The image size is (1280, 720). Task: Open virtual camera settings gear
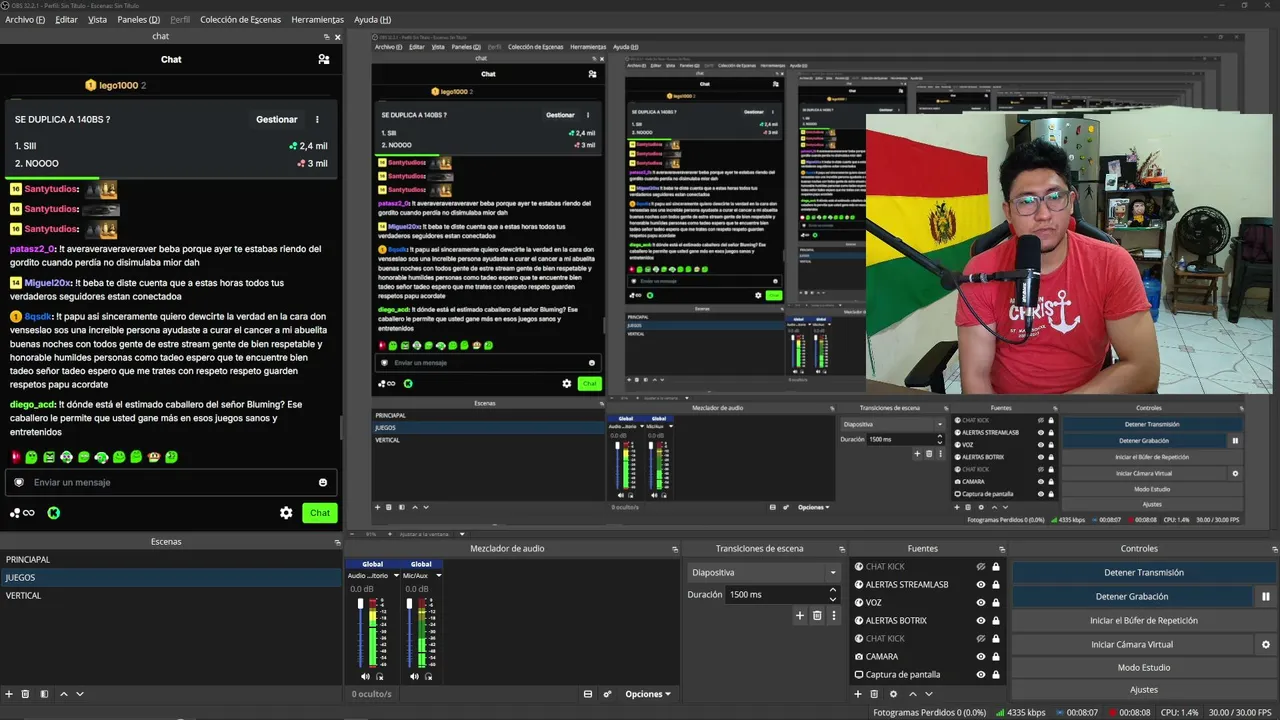[1266, 645]
